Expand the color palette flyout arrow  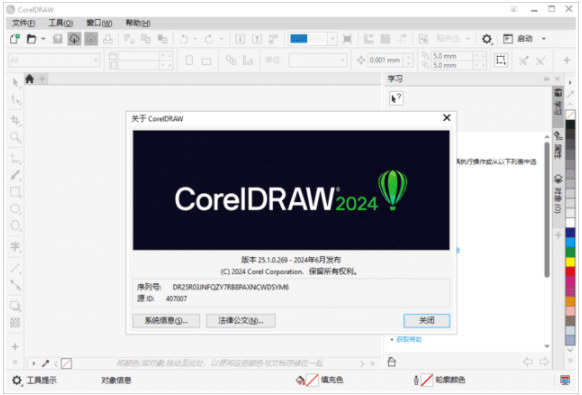570,82
